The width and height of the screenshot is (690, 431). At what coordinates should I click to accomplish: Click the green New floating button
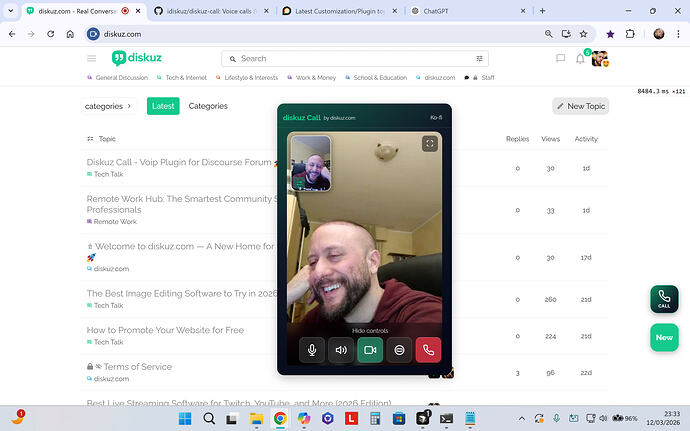pos(664,338)
